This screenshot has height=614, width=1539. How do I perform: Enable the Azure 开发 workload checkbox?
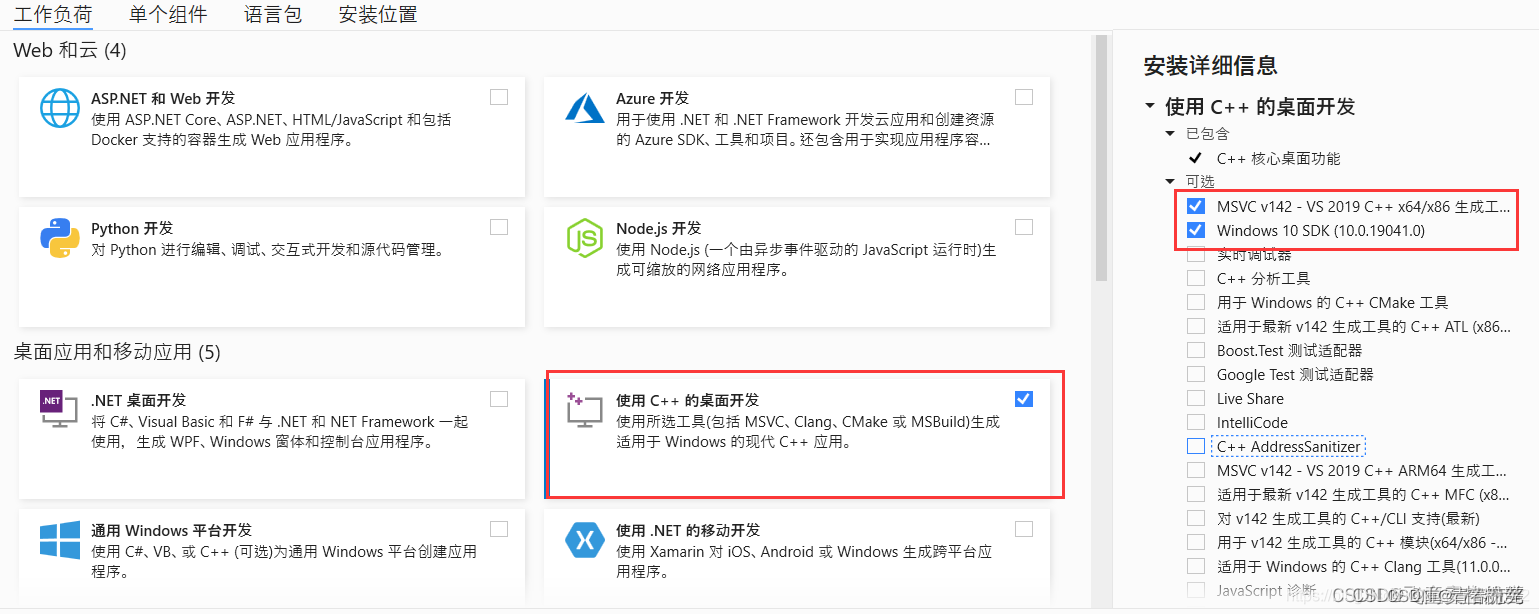[1024, 97]
